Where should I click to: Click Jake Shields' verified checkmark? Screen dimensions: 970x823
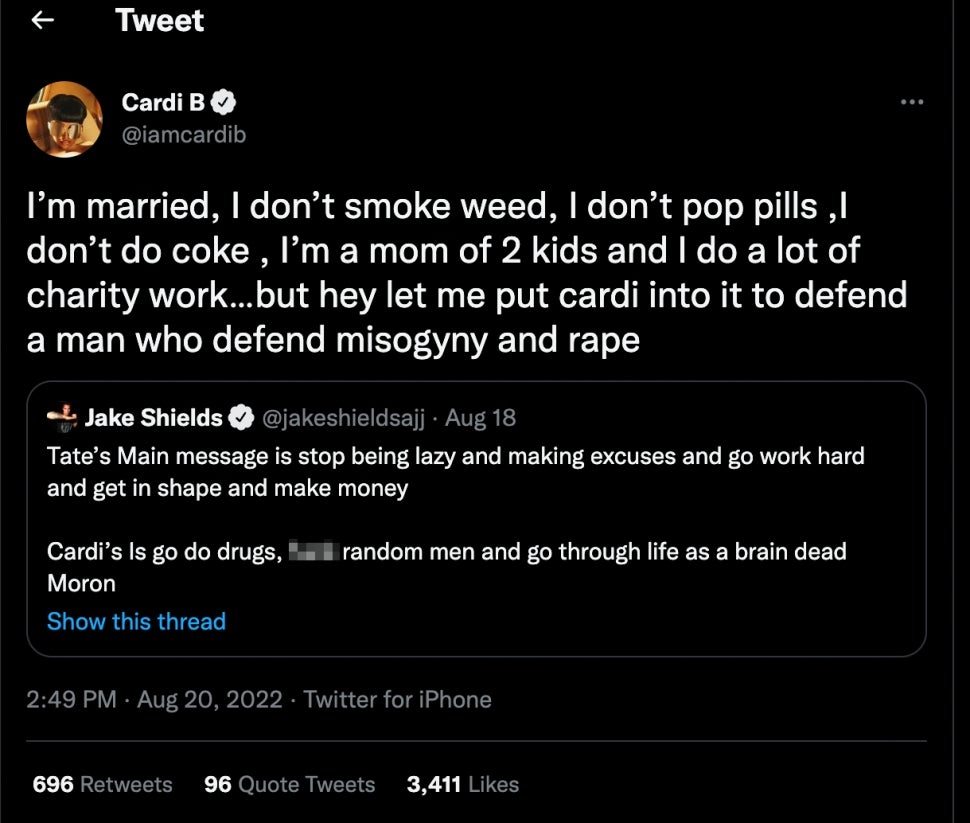tap(241, 418)
